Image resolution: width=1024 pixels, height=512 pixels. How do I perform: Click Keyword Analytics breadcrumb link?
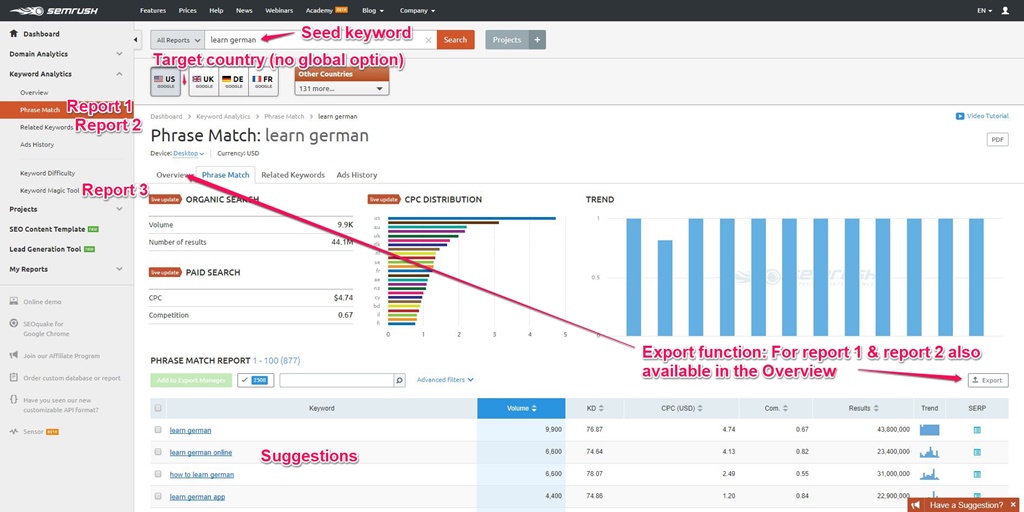(x=223, y=116)
